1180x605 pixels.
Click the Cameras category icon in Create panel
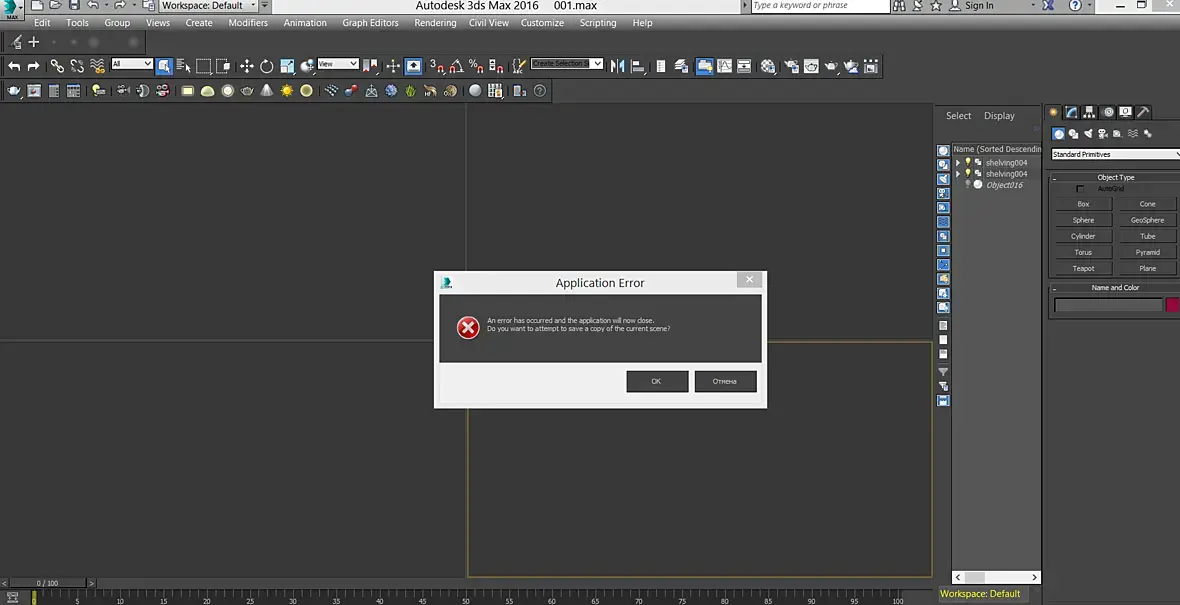tap(1102, 134)
